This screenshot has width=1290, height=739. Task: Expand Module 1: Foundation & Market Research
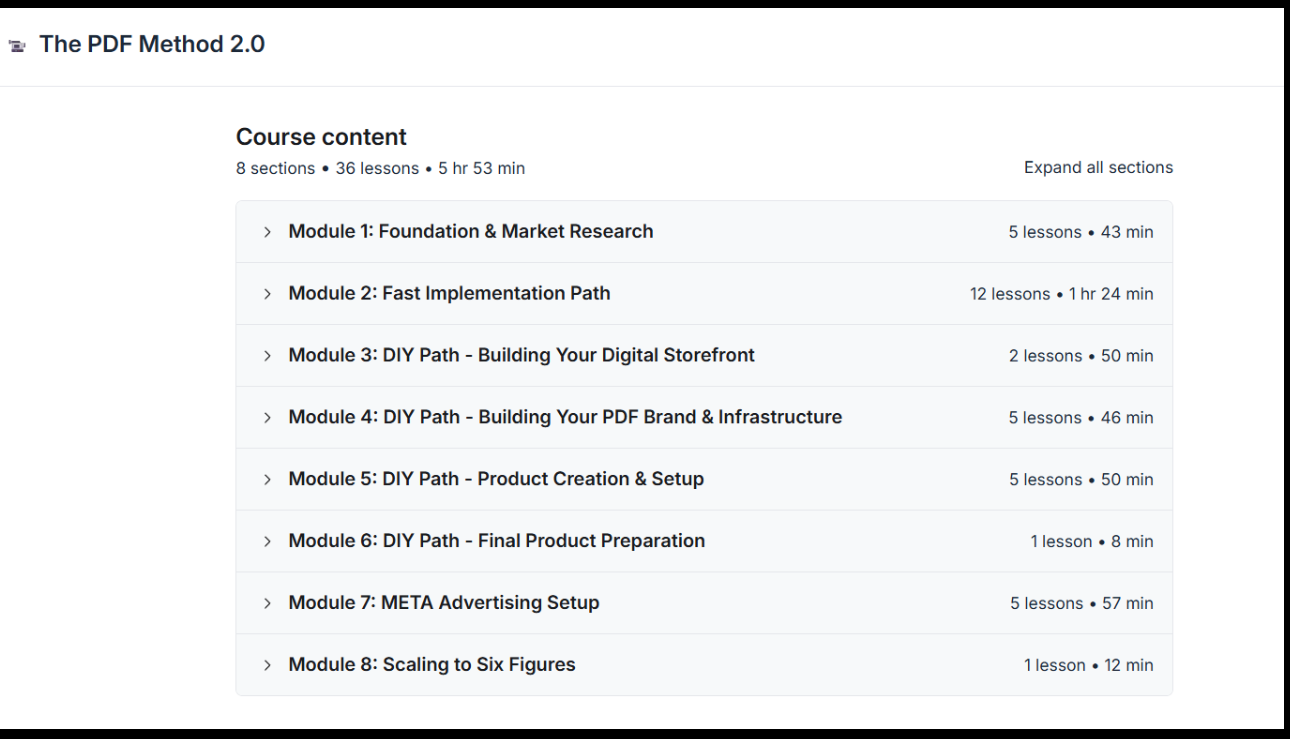pos(267,231)
